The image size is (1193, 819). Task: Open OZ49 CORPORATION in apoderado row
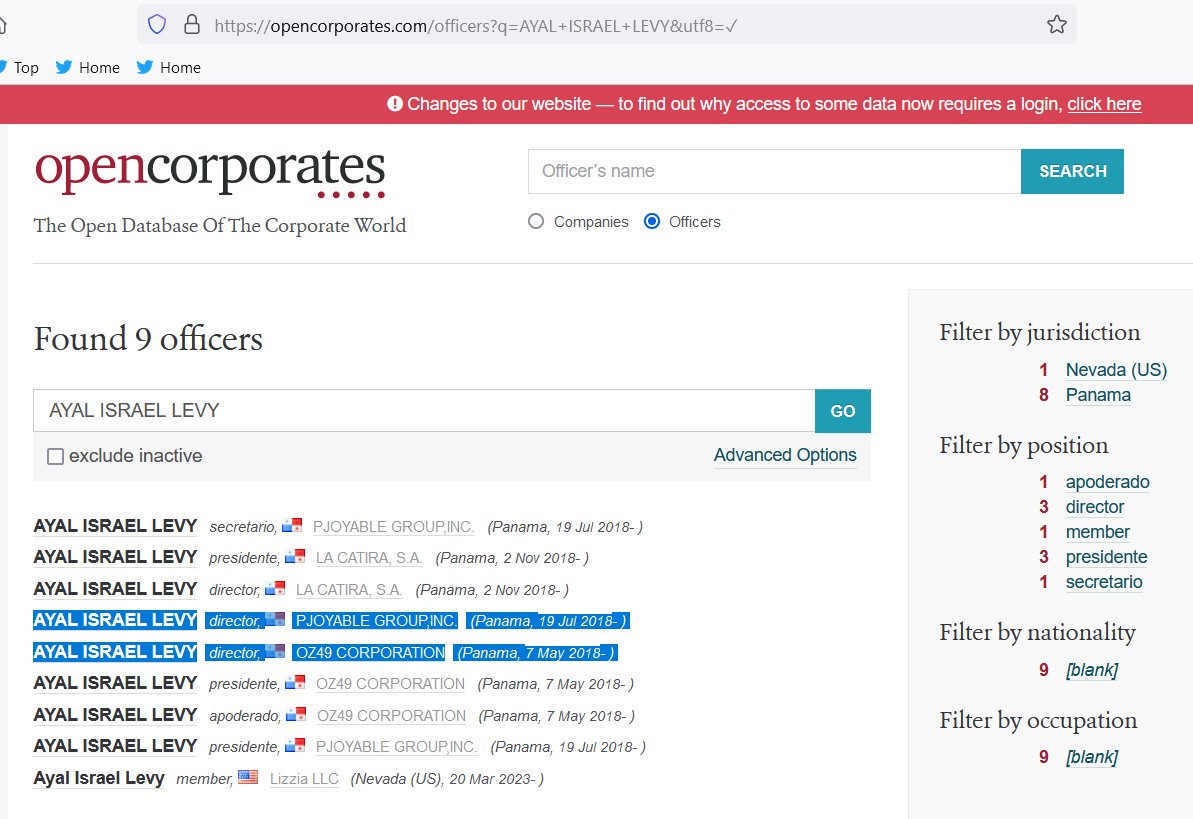391,716
